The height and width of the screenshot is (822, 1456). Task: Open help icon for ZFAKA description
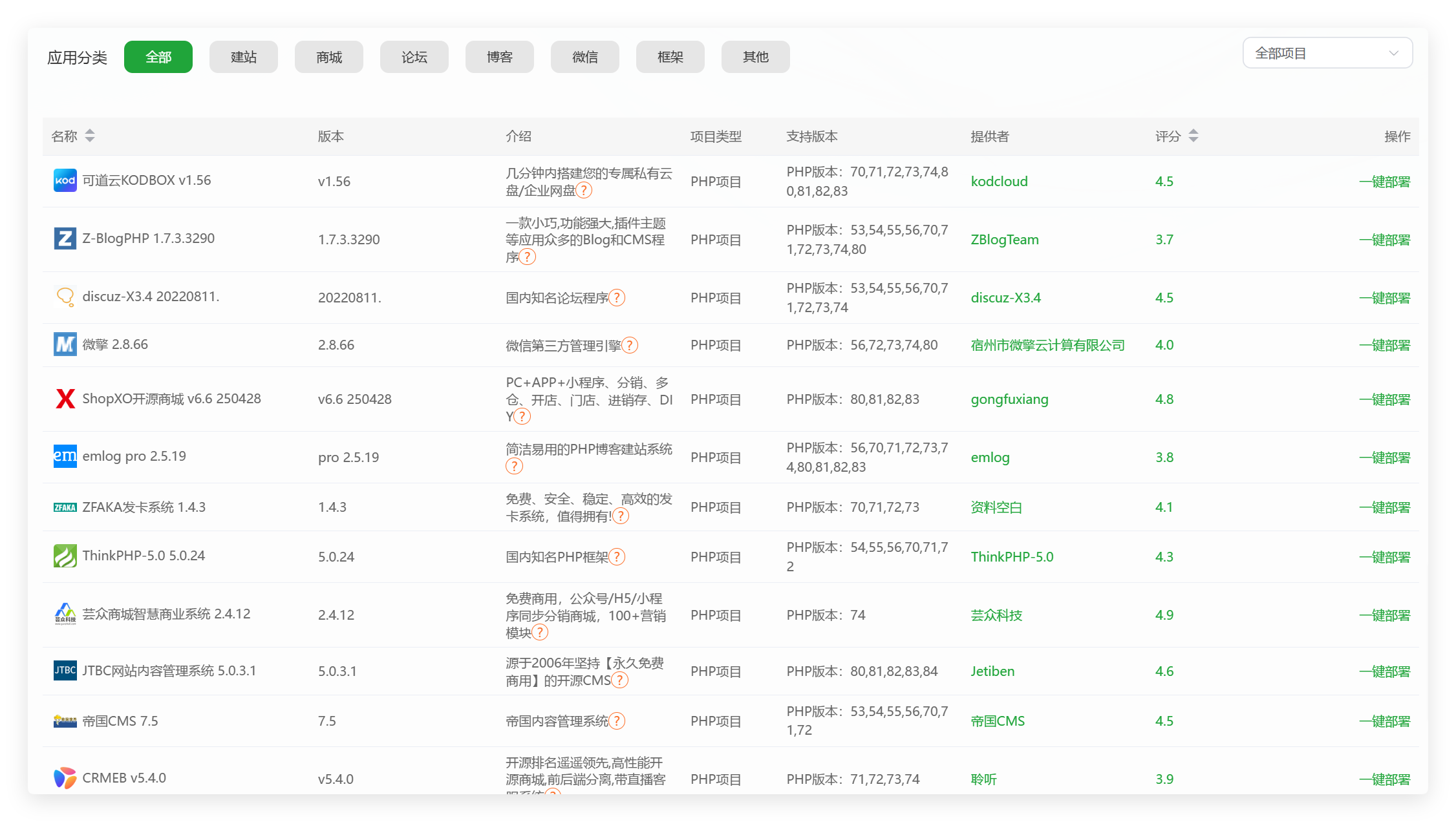pyautogui.click(x=621, y=516)
